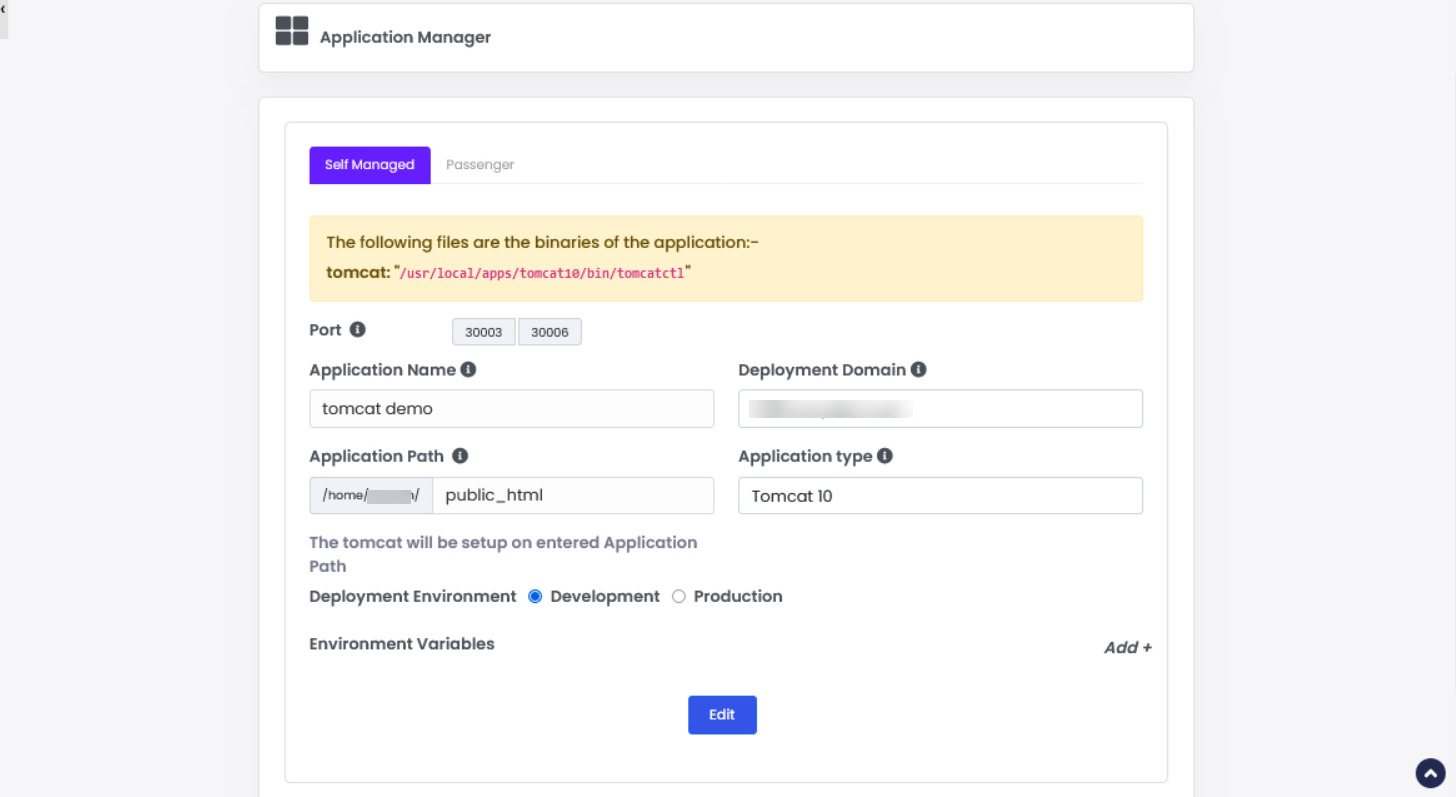
Task: Click the info icon beside Application Name
Action: 468,369
